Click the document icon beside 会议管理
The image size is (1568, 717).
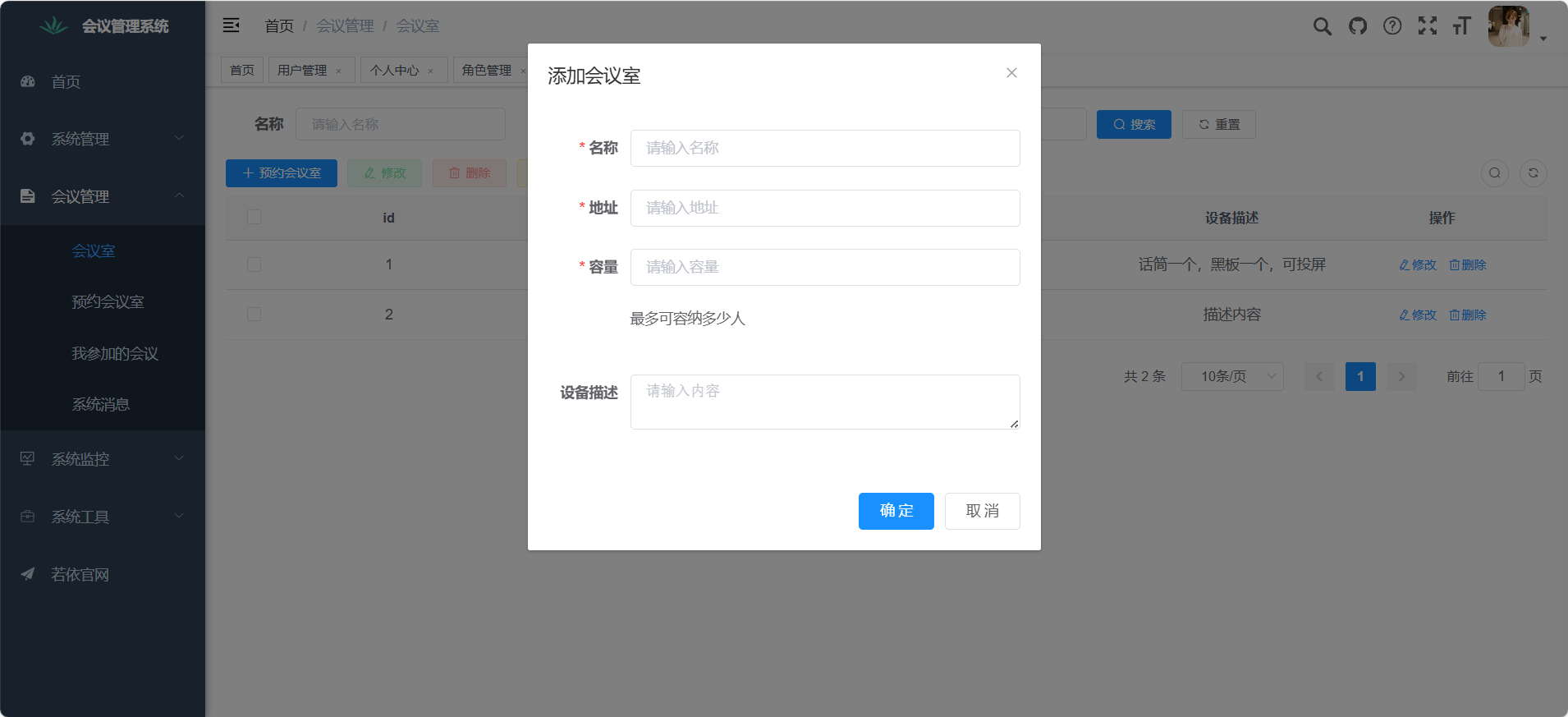tap(28, 196)
